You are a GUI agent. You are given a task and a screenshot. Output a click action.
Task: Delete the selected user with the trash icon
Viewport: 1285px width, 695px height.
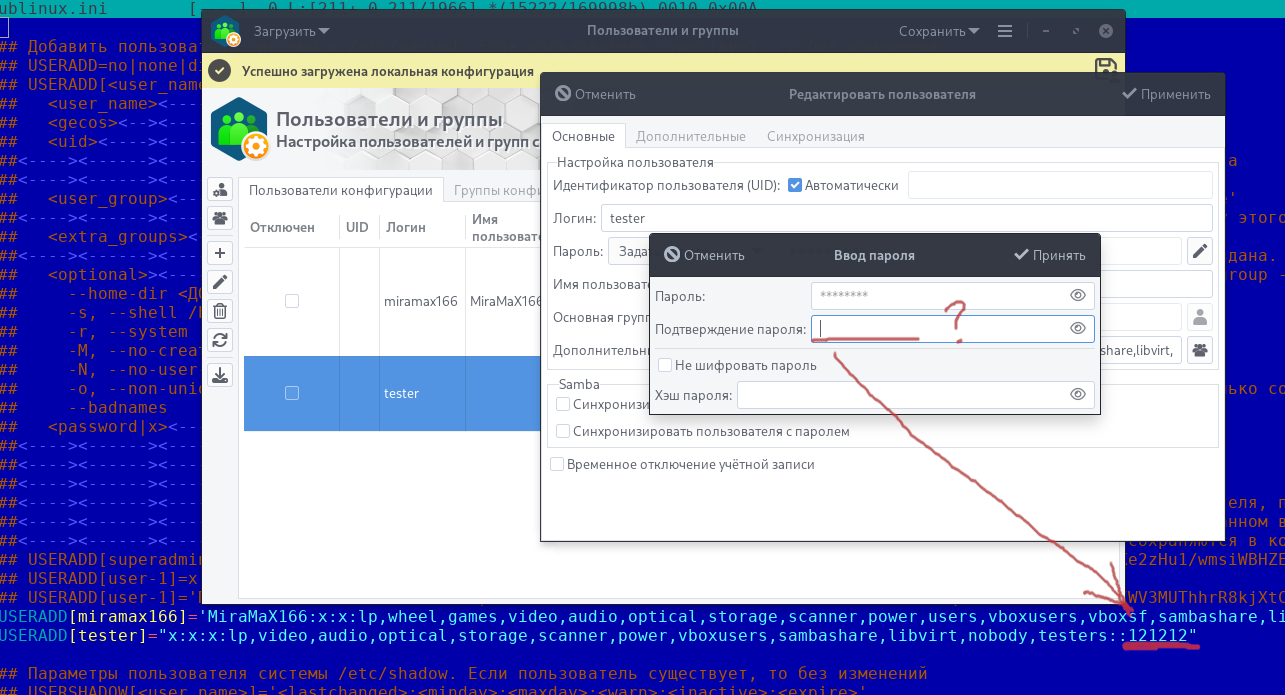coord(220,311)
